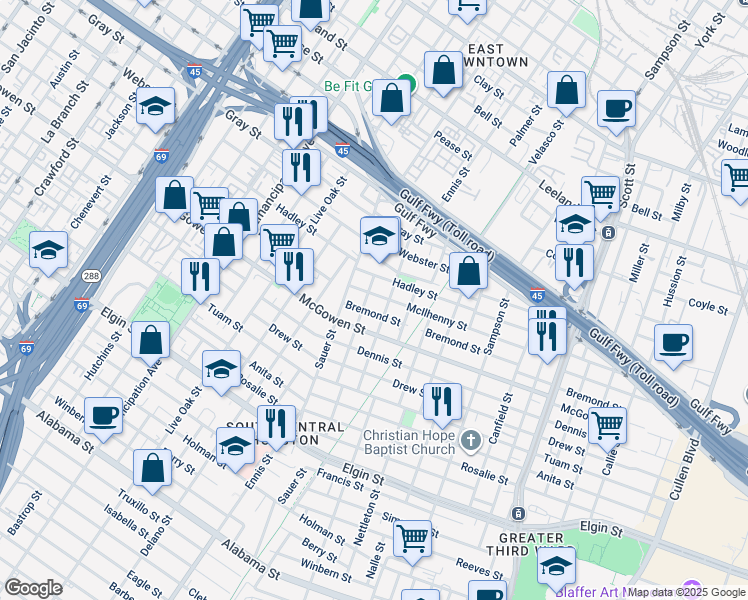Open the school marker near Jackson St
The image size is (748, 600).
156,109
